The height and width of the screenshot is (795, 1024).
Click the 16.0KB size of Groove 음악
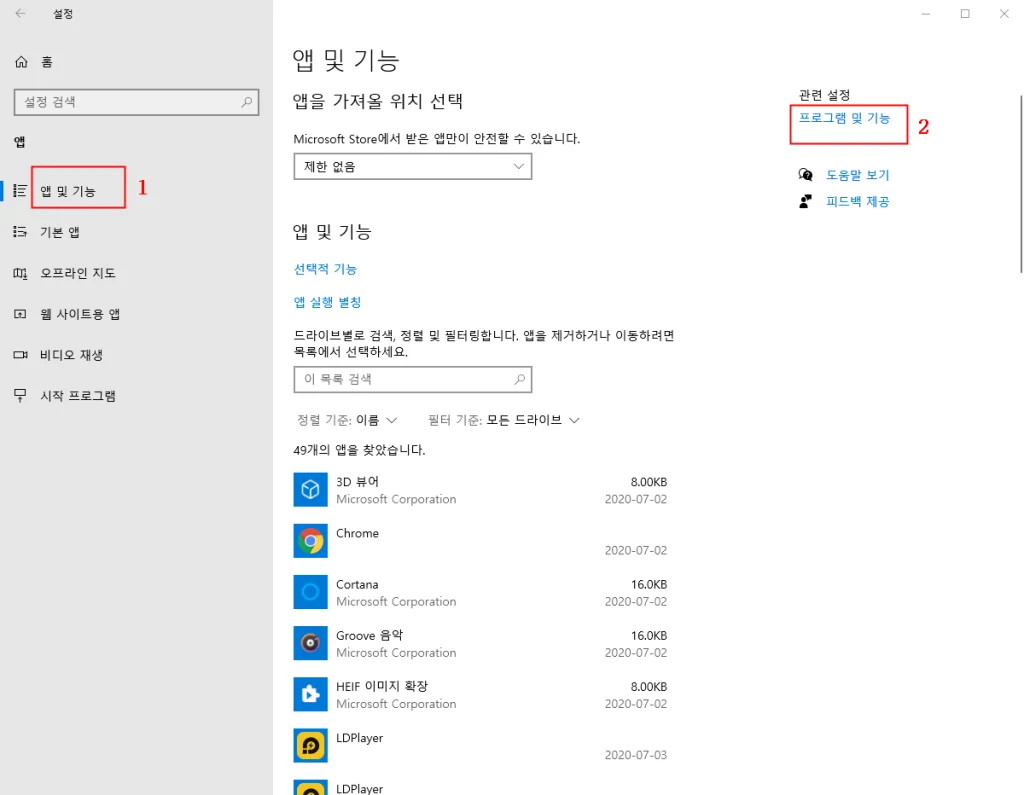pos(648,635)
